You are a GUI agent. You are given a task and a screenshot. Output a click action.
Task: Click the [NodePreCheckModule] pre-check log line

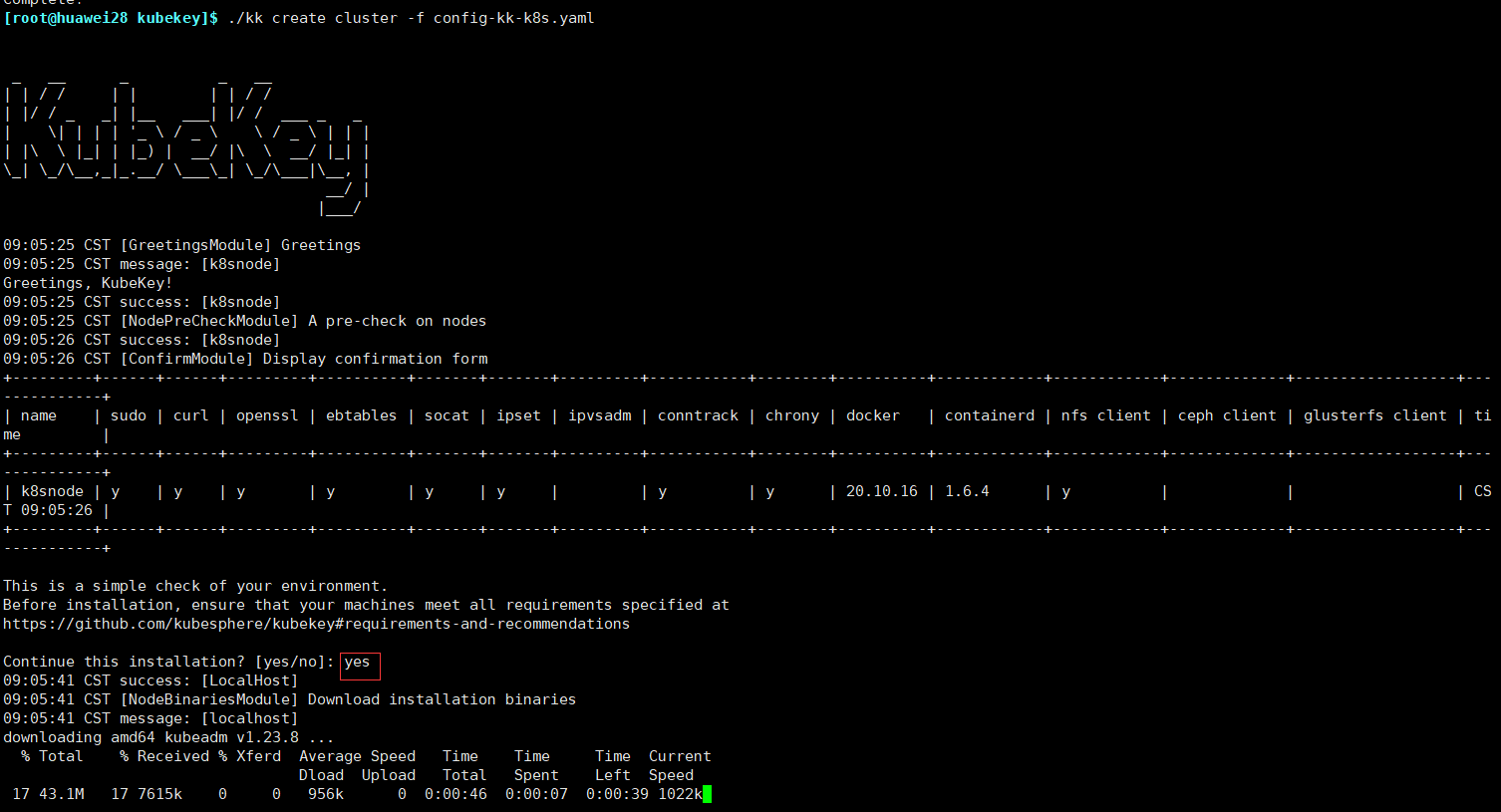tap(245, 321)
